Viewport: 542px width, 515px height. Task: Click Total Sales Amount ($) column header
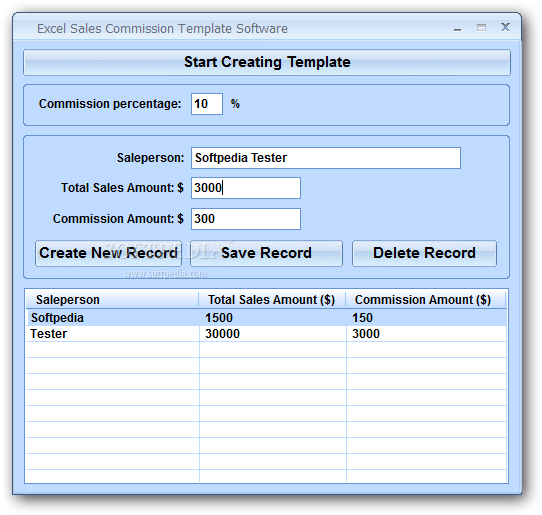pos(272,300)
